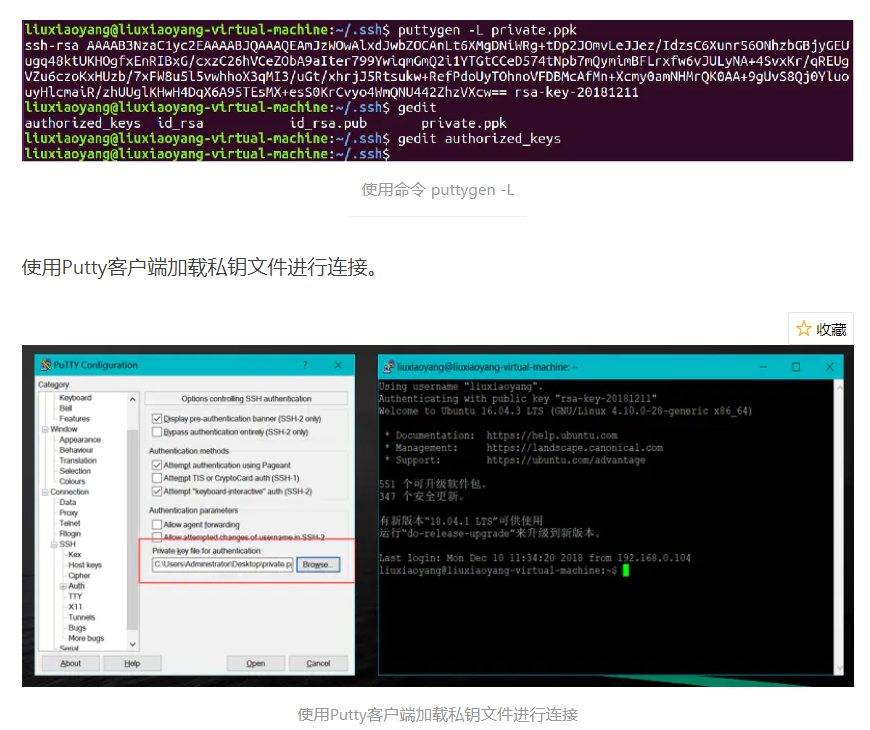Click the Help button

132,663
